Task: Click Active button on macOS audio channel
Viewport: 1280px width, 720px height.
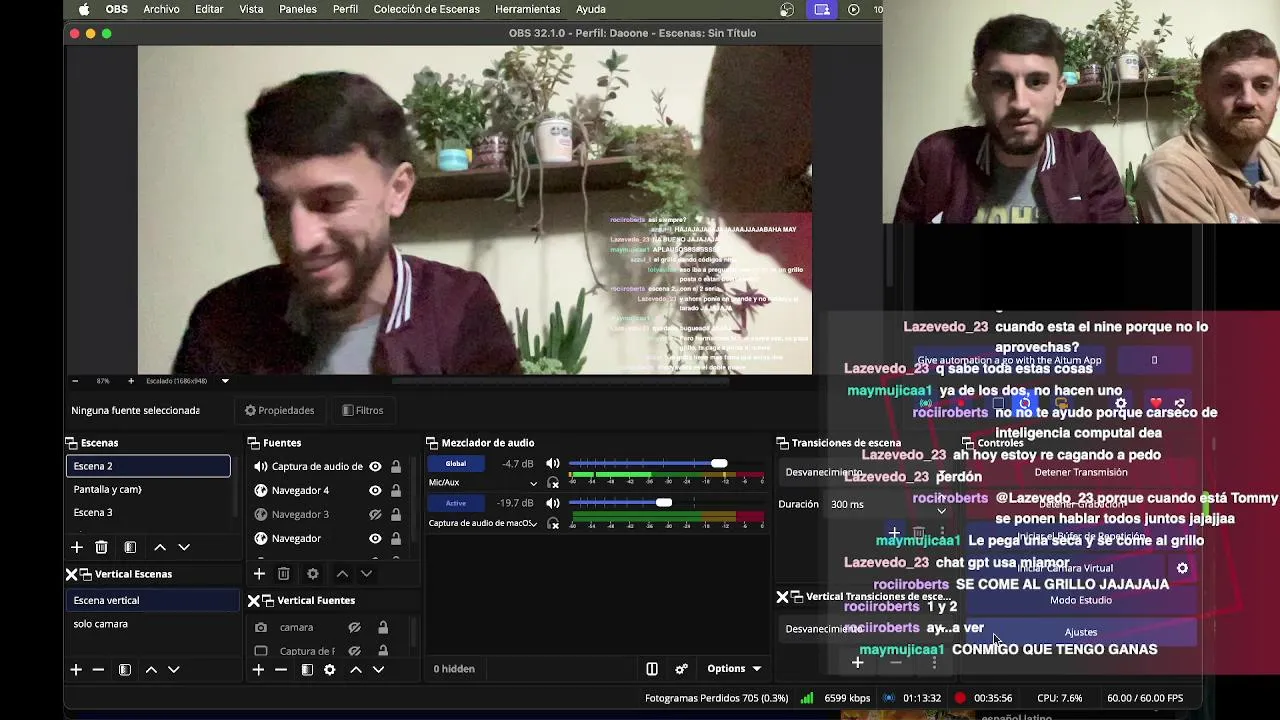Action: pos(455,504)
